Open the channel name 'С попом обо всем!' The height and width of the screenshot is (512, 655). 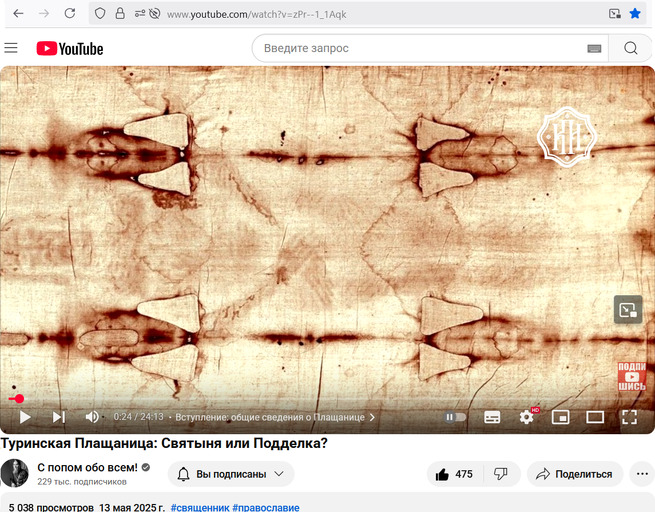click(87, 467)
